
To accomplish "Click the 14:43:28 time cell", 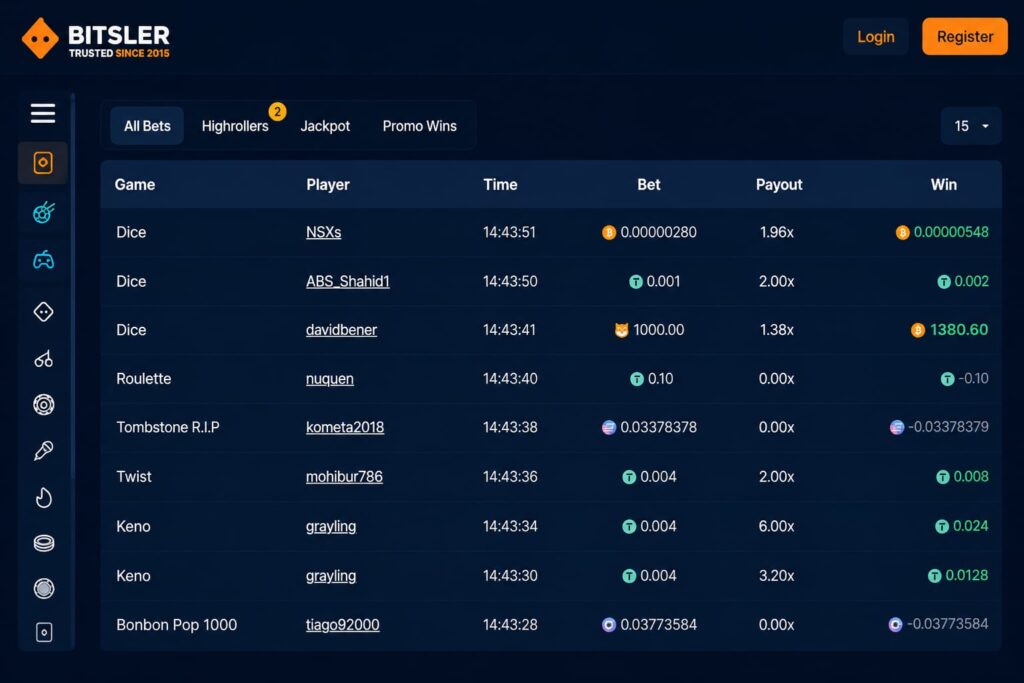I will [x=510, y=625].
